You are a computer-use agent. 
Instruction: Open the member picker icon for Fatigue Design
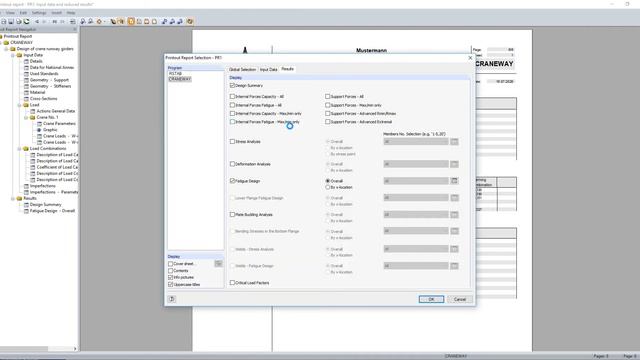[x=454, y=181]
